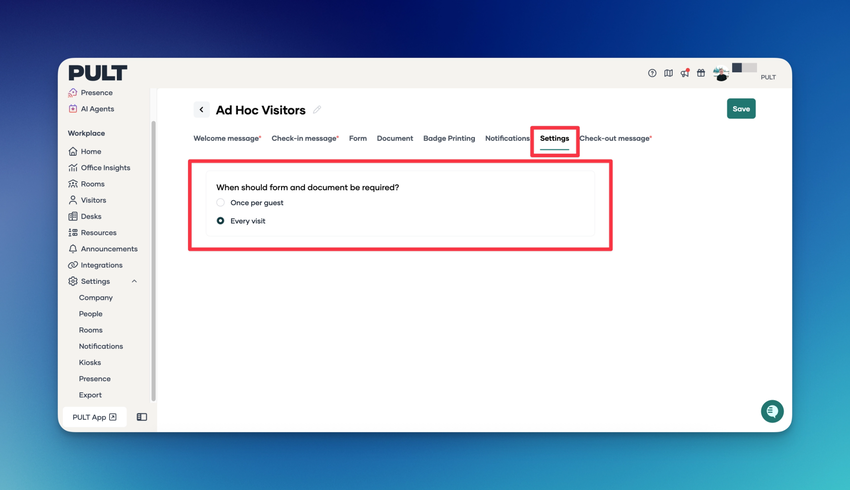
Task: Switch to the Check-out message tab
Action: coord(615,139)
